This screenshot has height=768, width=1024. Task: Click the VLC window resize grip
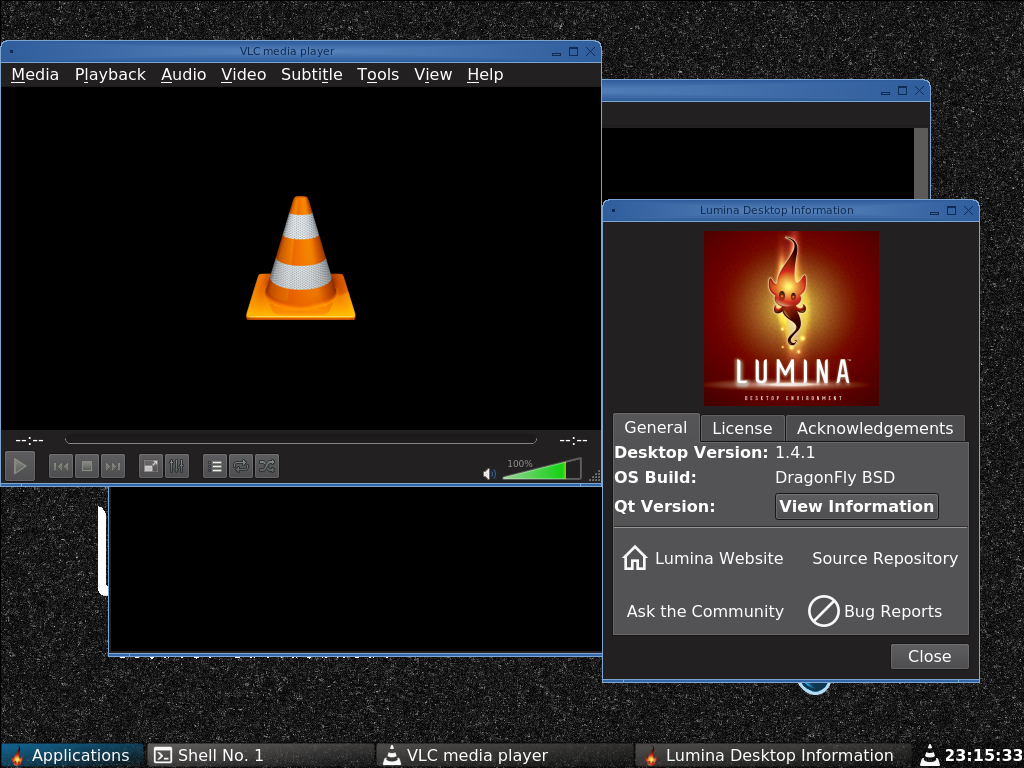click(594, 476)
